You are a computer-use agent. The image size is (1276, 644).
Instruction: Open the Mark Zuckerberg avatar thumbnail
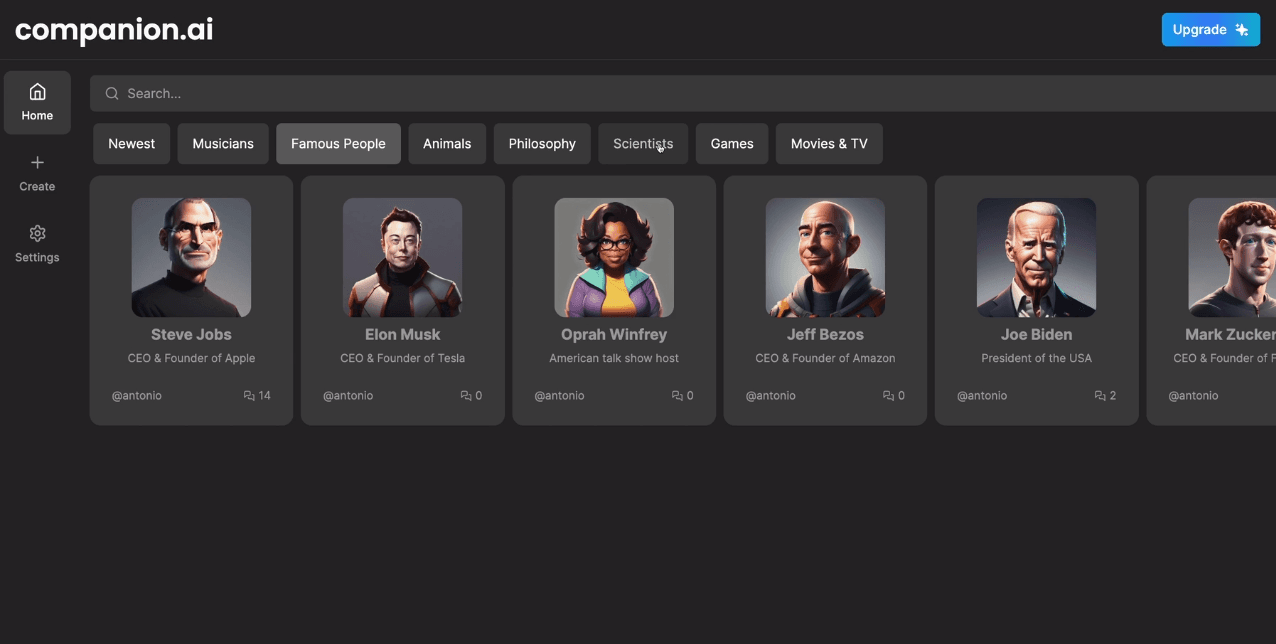coord(1232,257)
